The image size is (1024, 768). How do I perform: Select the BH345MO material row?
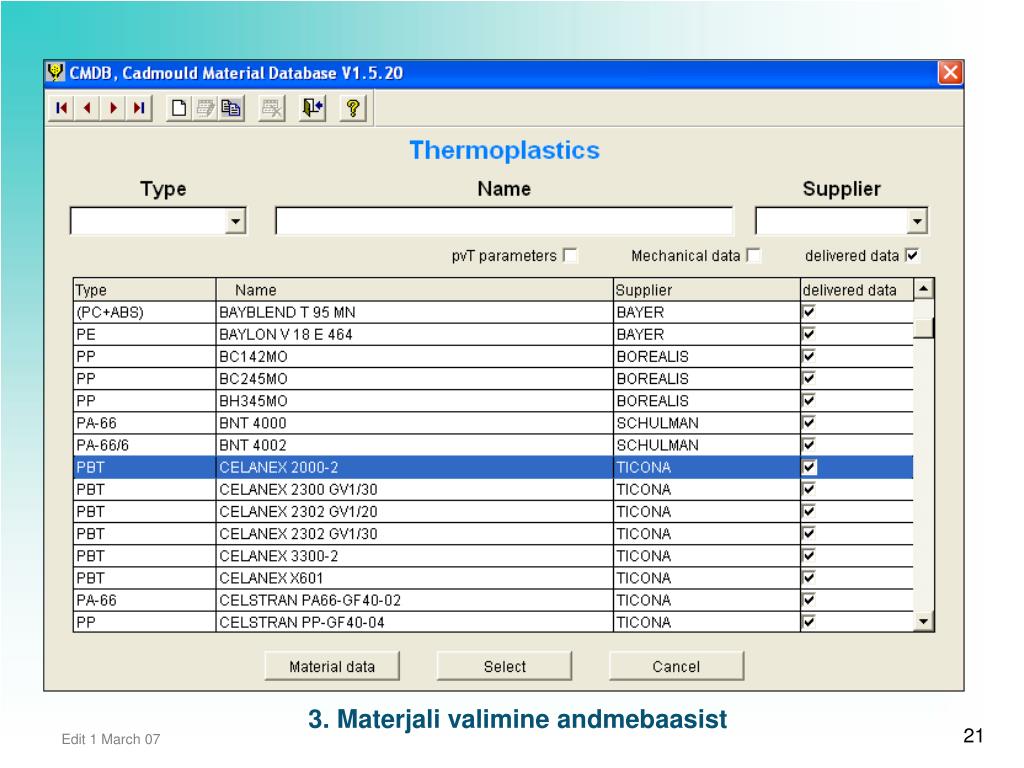(493, 401)
